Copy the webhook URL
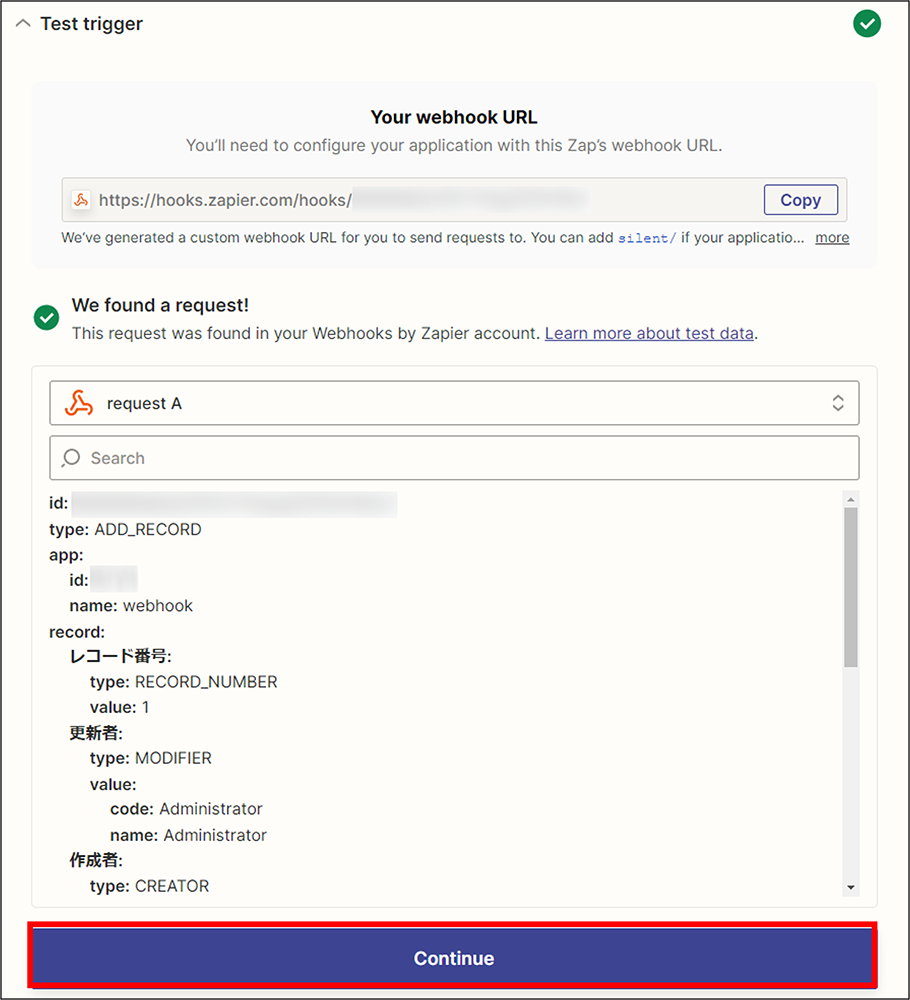Screen dimensions: 910x1000 point(800,200)
